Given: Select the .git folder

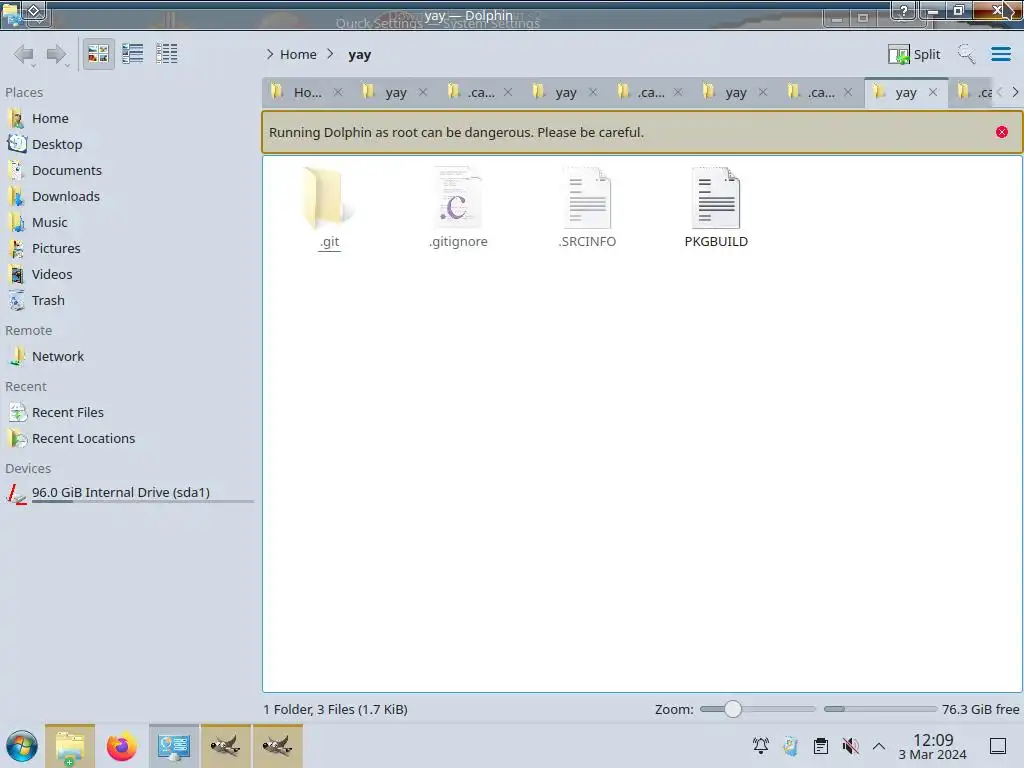Looking at the screenshot, I should (329, 208).
